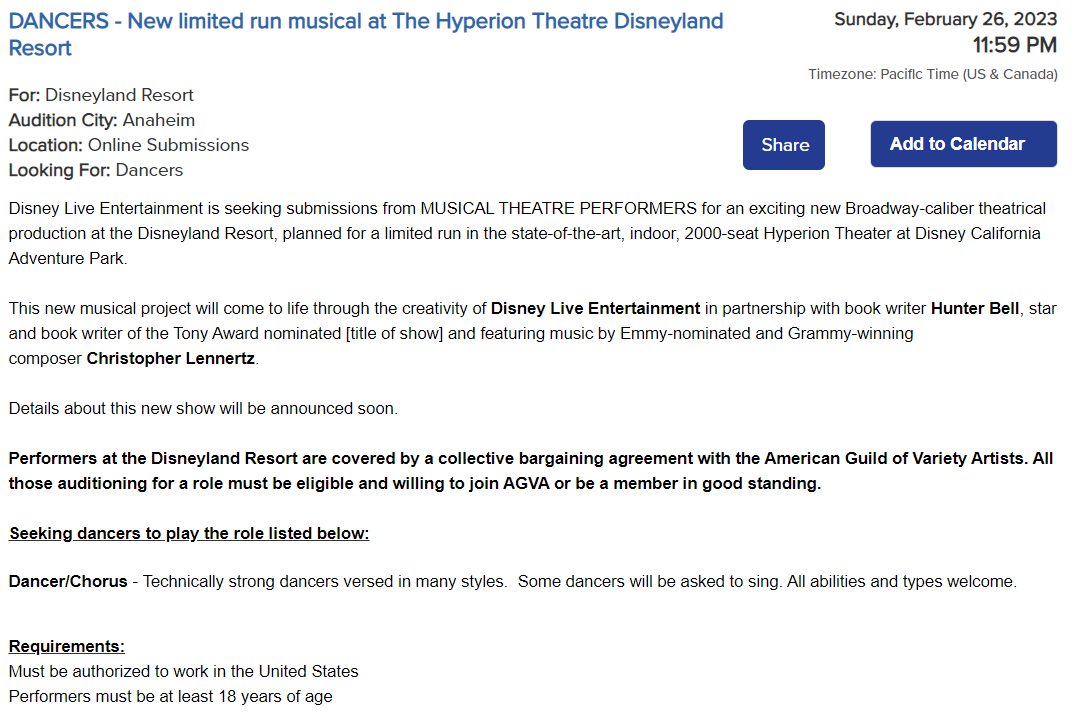Click the Share button
This screenshot has width=1079, height=723.
click(784, 145)
